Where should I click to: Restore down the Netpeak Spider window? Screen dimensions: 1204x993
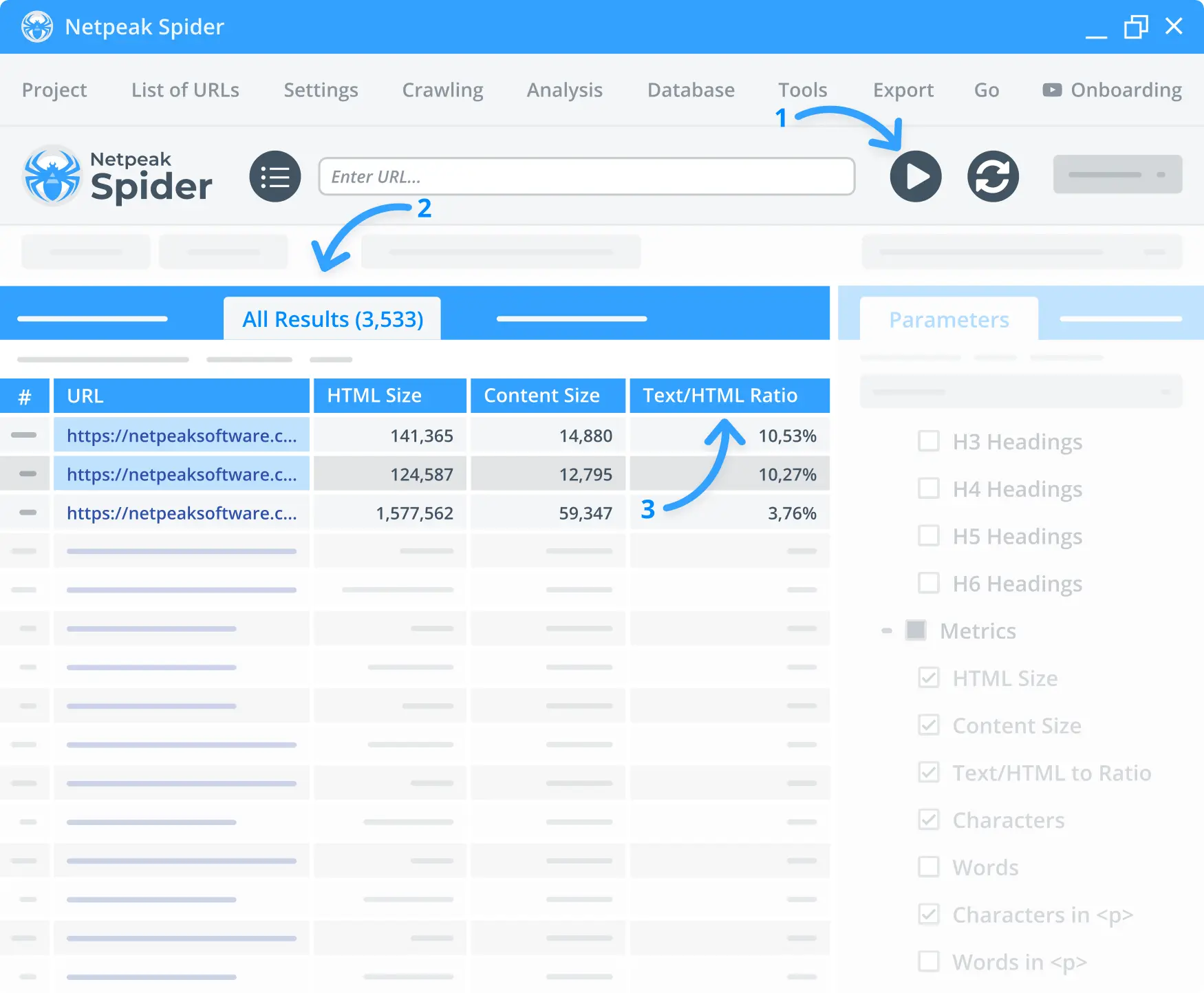(x=1136, y=27)
